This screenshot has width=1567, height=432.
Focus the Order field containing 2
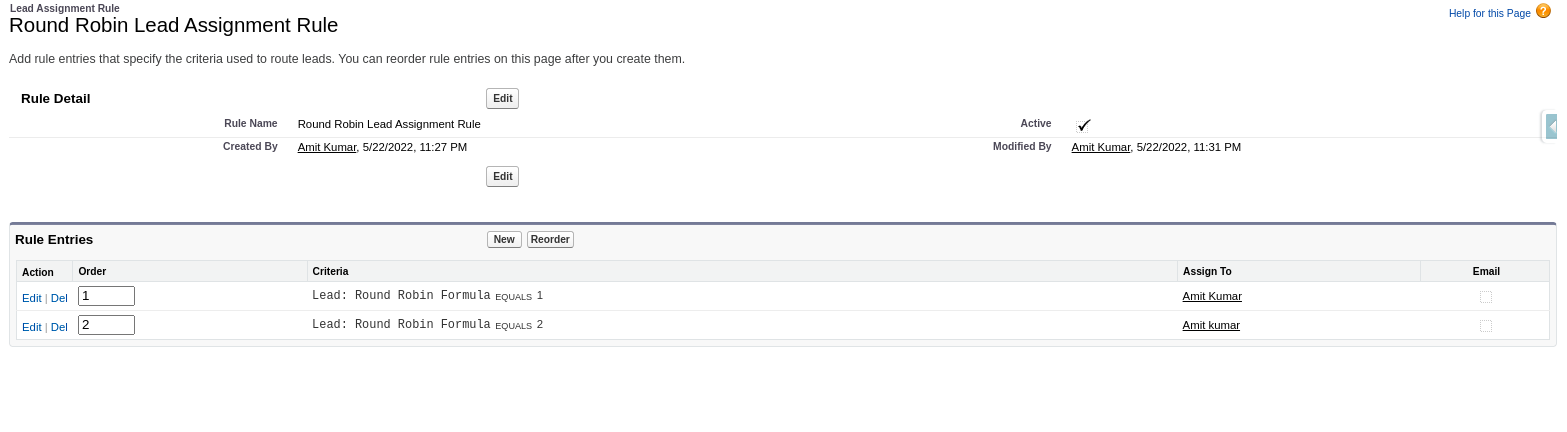click(106, 325)
